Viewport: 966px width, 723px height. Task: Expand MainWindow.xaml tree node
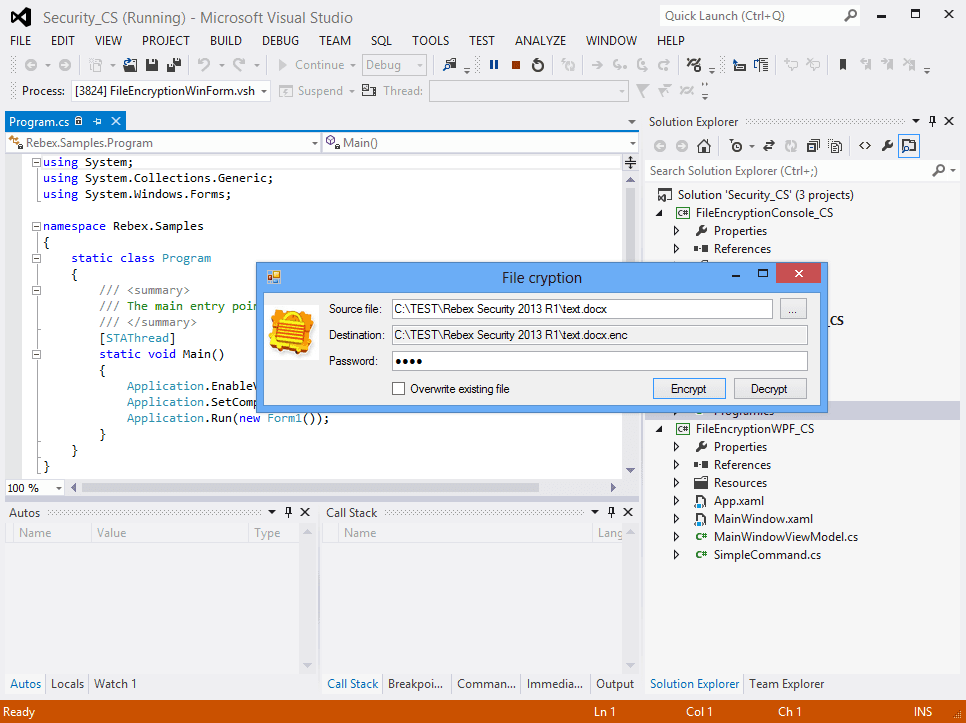pos(676,519)
